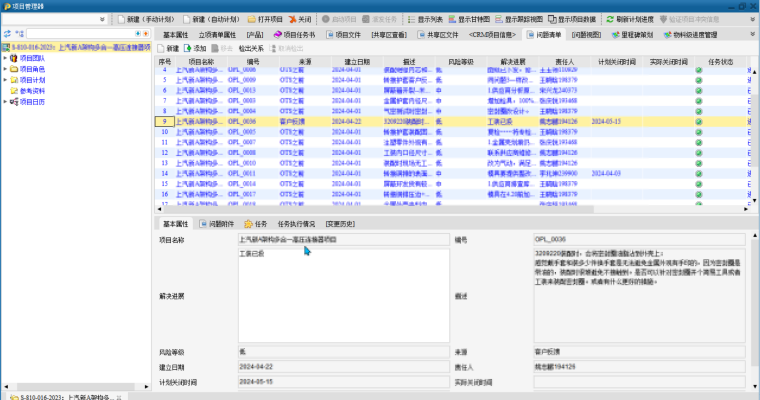Click 新建（自动计划） toolbar button
Image resolution: width=760 pixels, height=400 pixels.
[x=211, y=19]
